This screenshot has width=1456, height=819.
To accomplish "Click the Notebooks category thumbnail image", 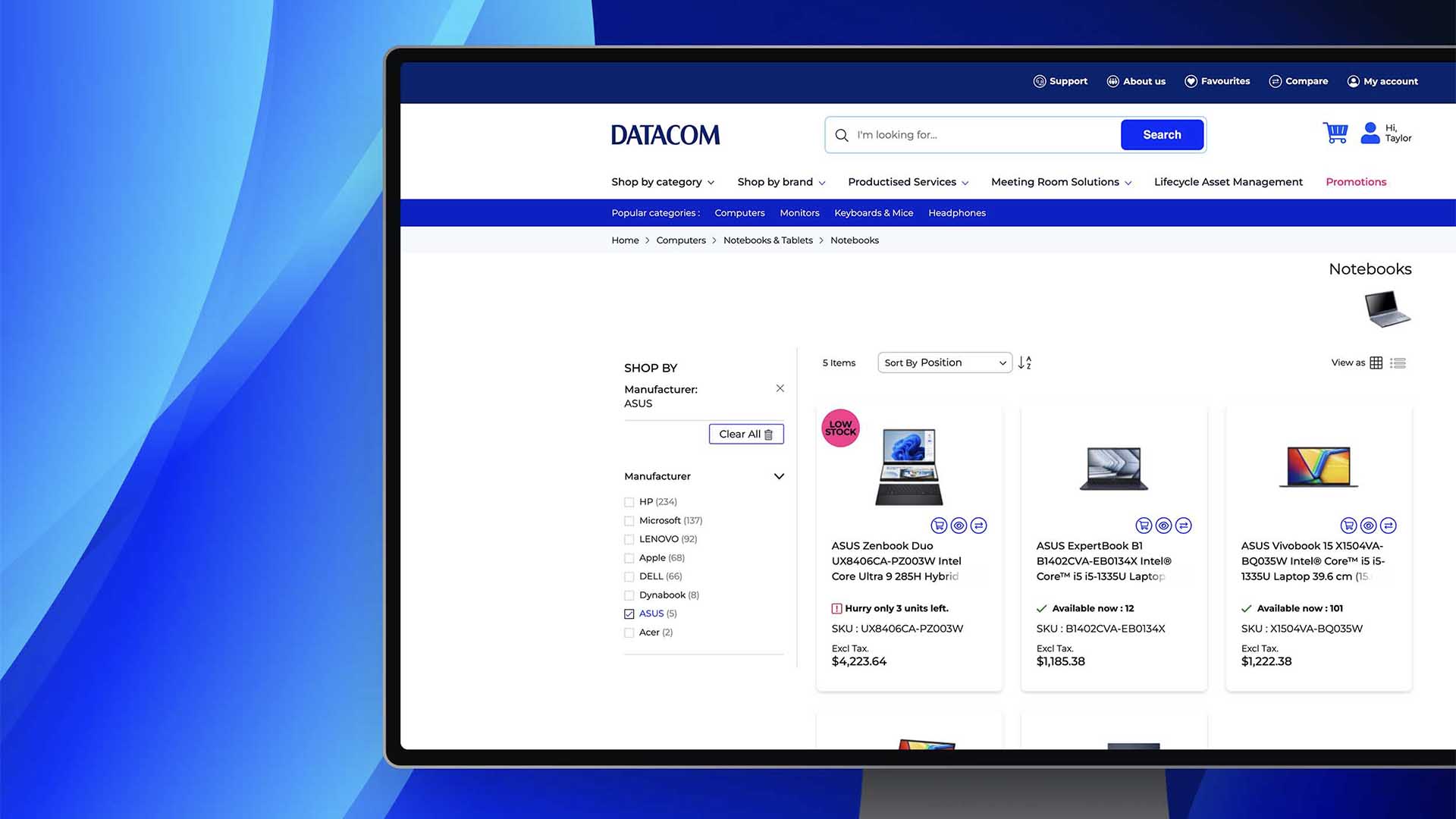I will point(1387,309).
